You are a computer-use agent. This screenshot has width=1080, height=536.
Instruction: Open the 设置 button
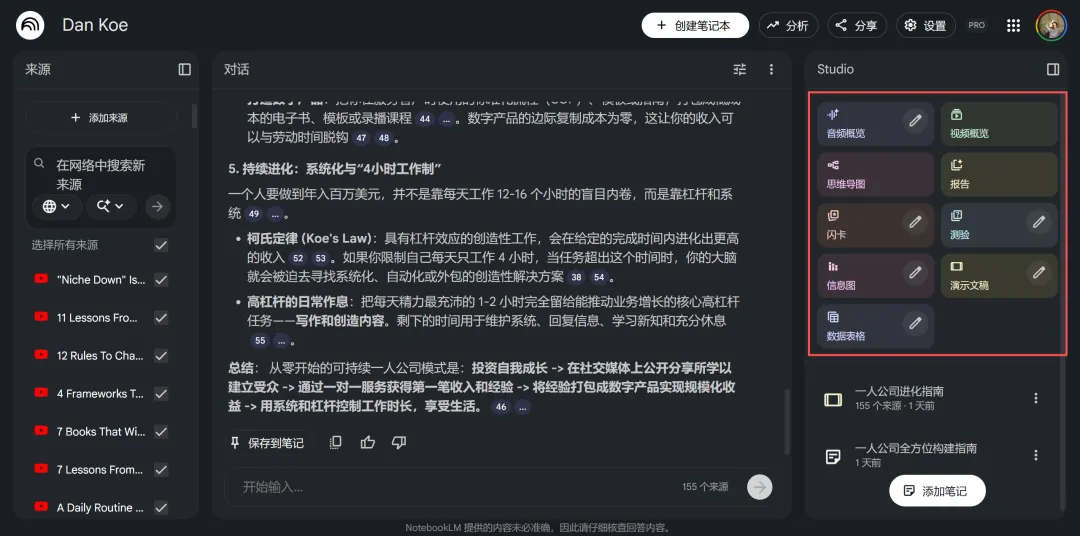point(925,25)
